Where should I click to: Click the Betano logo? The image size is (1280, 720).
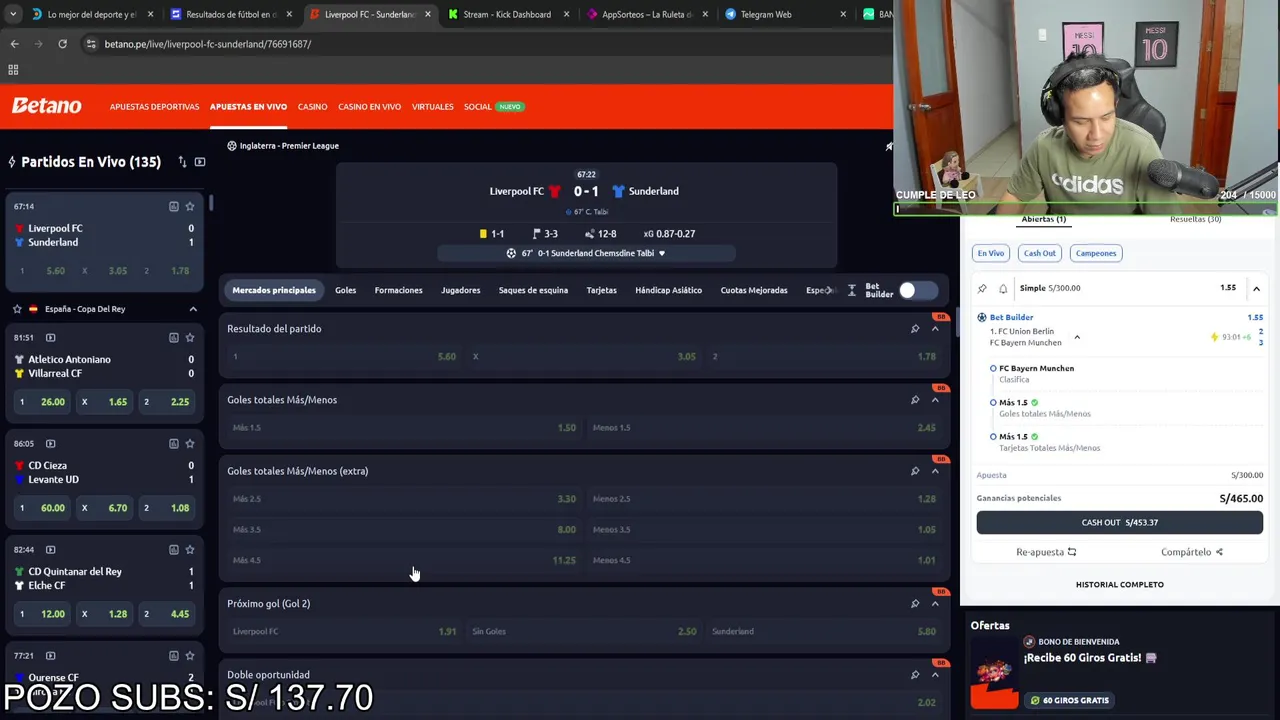tap(46, 106)
